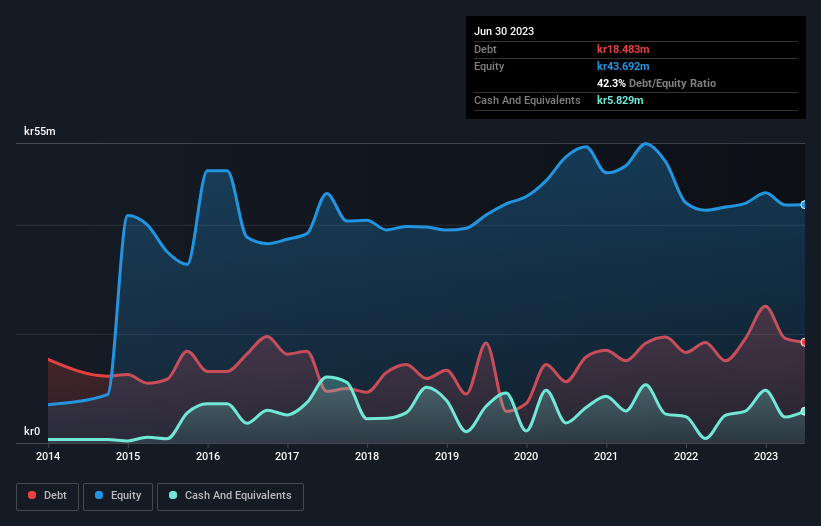Toggle the Cash And Equivalents legend button
Image resolution: width=821 pixels, height=526 pixels.
(230, 496)
